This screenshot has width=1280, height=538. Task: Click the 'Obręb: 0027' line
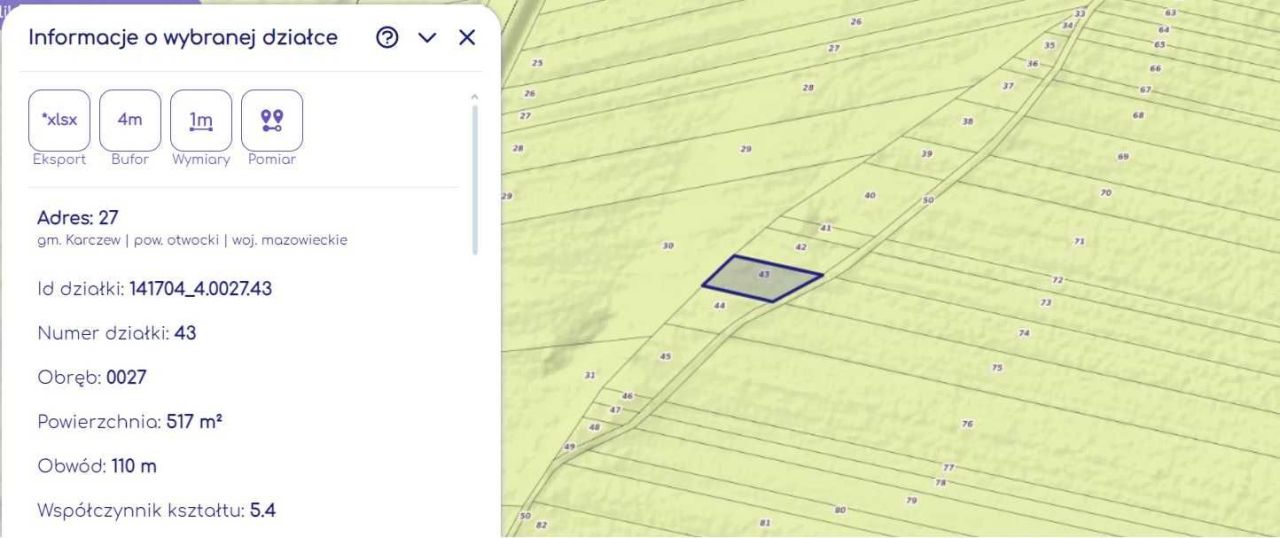point(92,378)
